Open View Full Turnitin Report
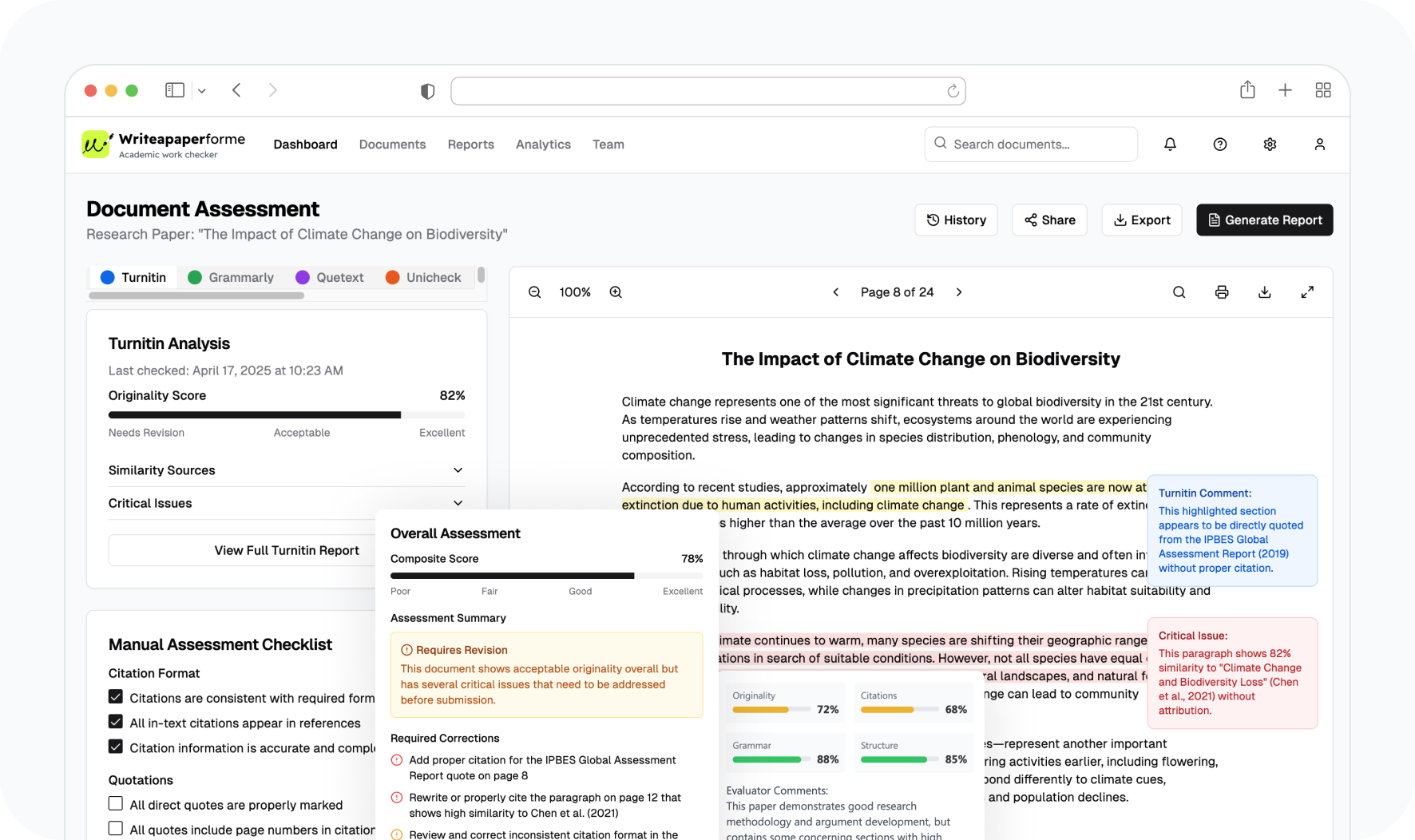1415x840 pixels. pyautogui.click(x=286, y=550)
